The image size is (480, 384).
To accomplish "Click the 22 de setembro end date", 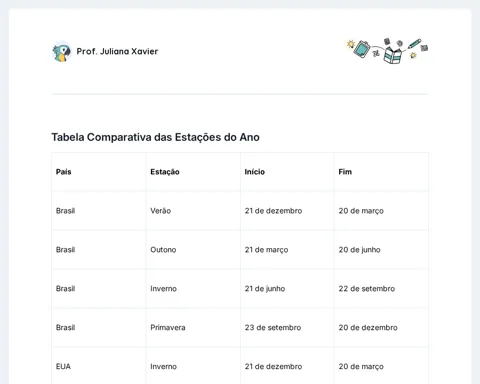I will (x=367, y=289).
